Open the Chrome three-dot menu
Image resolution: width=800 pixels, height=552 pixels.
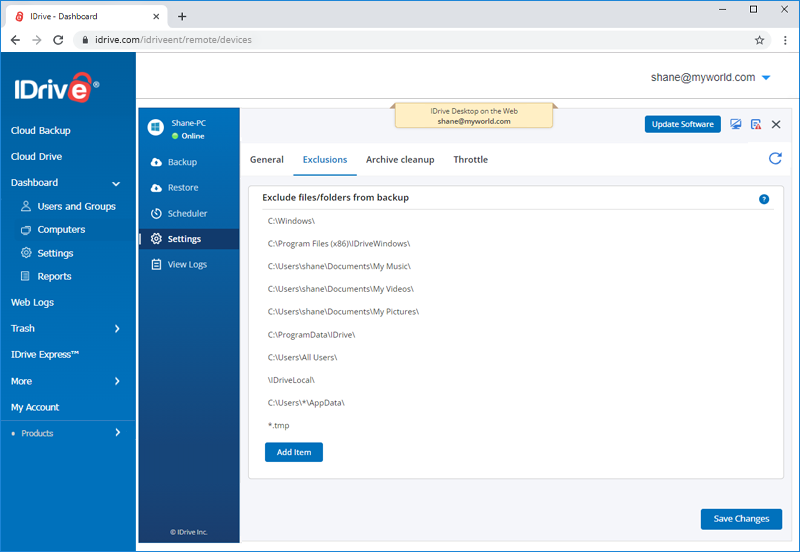coord(785,40)
